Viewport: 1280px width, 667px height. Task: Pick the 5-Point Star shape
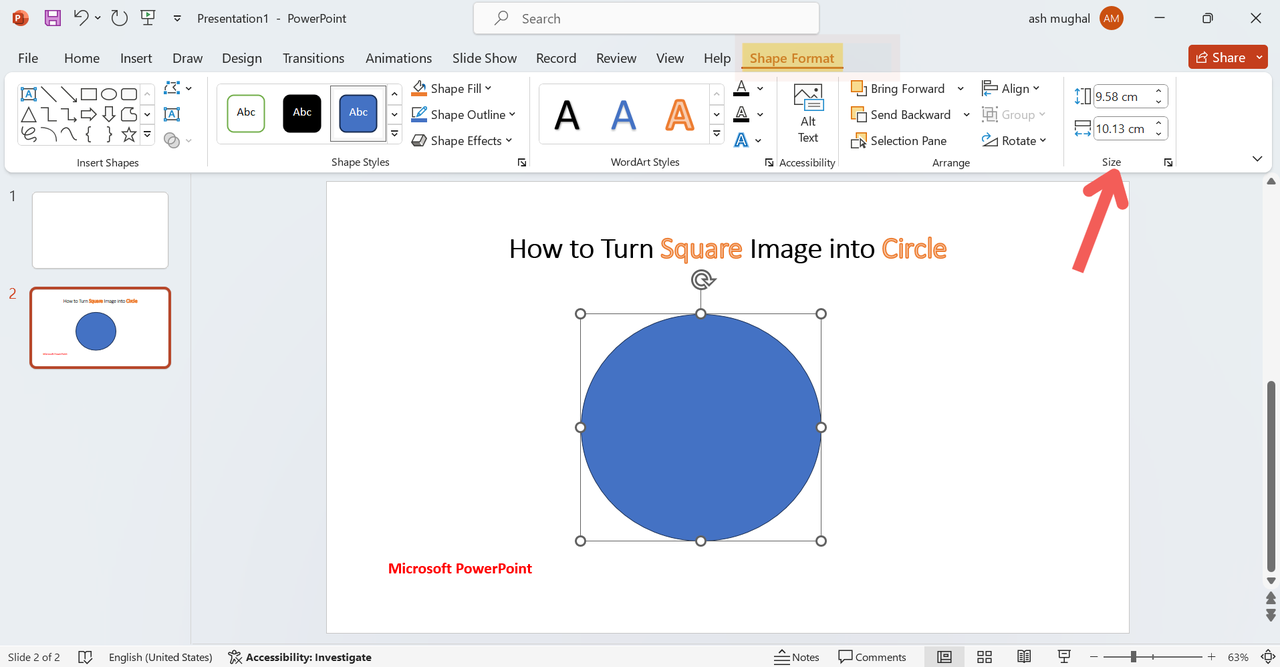point(129,134)
